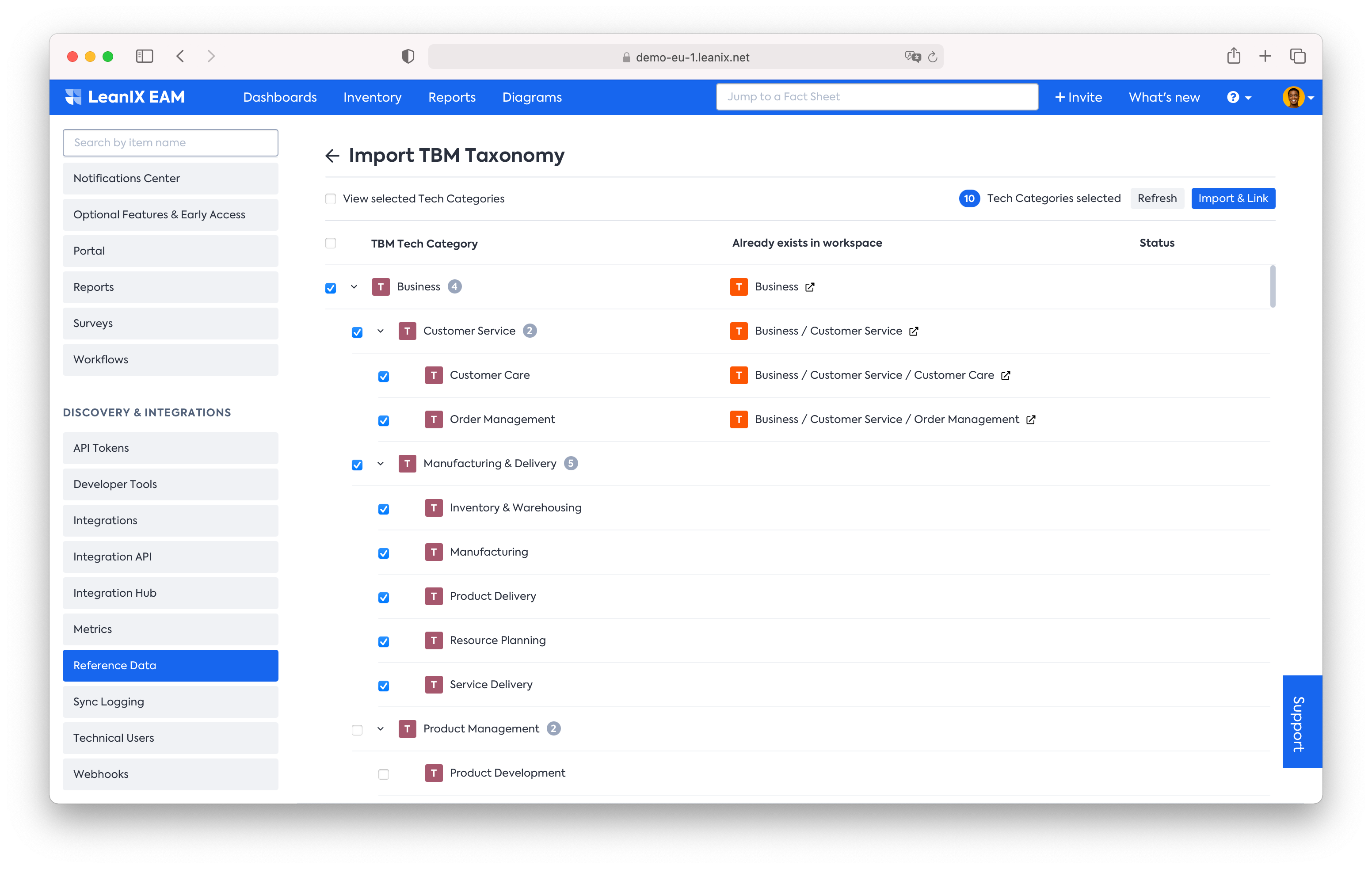Image resolution: width=1372 pixels, height=869 pixels.
Task: Collapse the Customer Service subtree
Action: [x=381, y=331]
